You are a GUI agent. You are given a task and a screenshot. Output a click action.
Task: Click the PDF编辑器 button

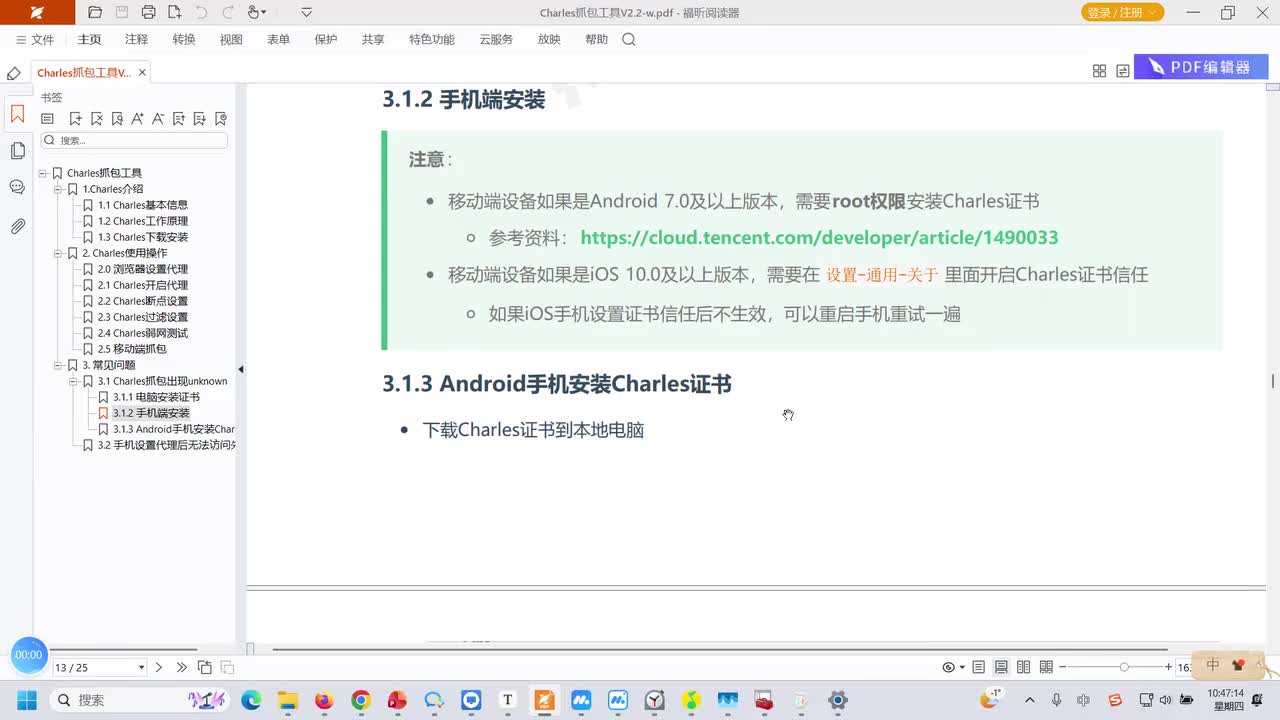coord(1201,67)
